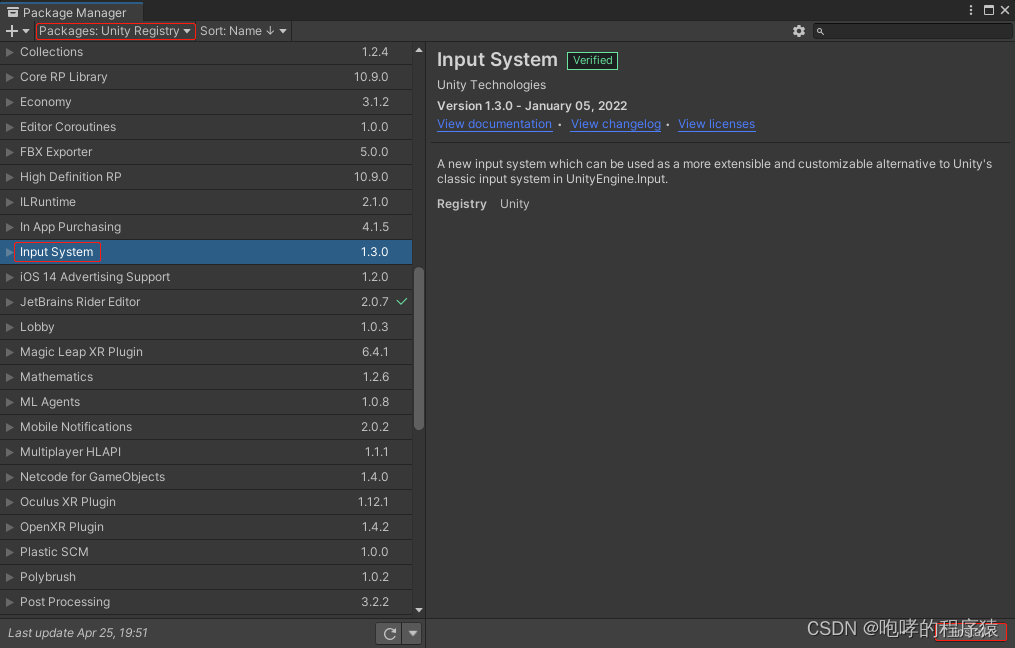Open the Packages: Unity Registry dropdown
The width and height of the screenshot is (1015, 648).
point(115,31)
